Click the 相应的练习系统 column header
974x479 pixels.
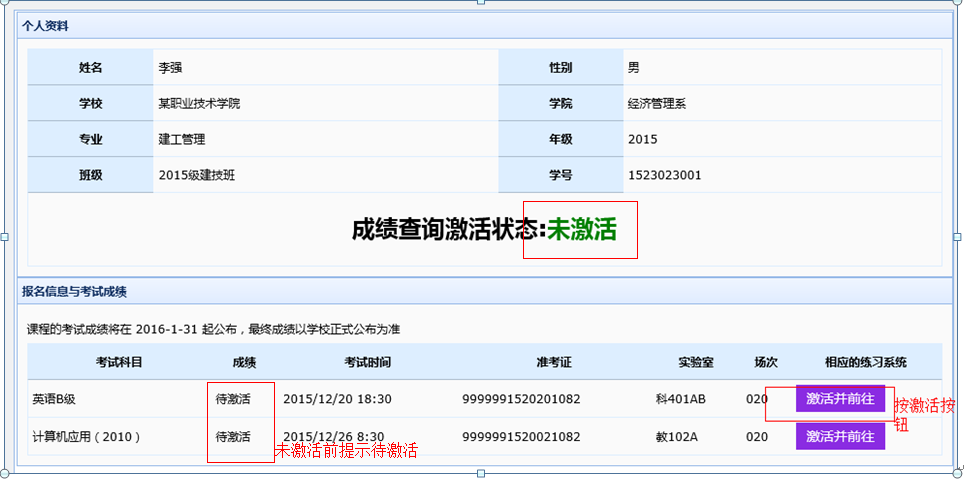coord(865,362)
